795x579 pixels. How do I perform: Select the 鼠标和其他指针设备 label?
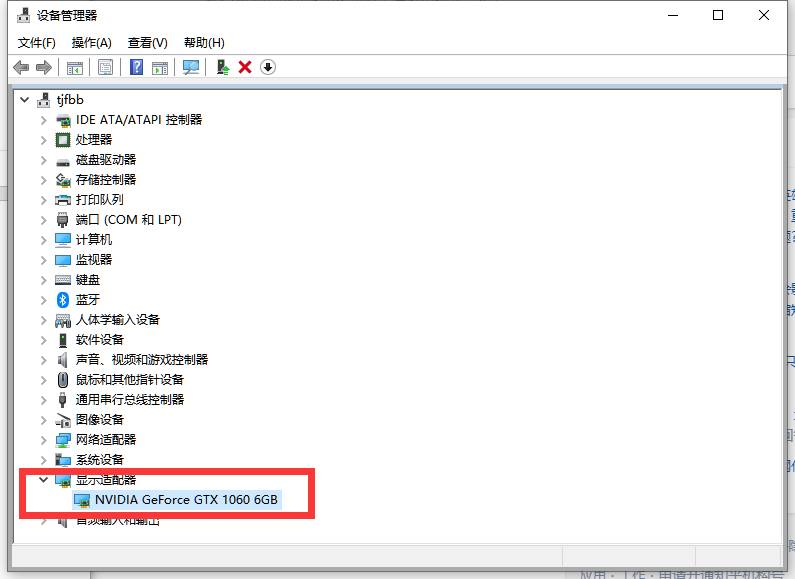pos(130,380)
